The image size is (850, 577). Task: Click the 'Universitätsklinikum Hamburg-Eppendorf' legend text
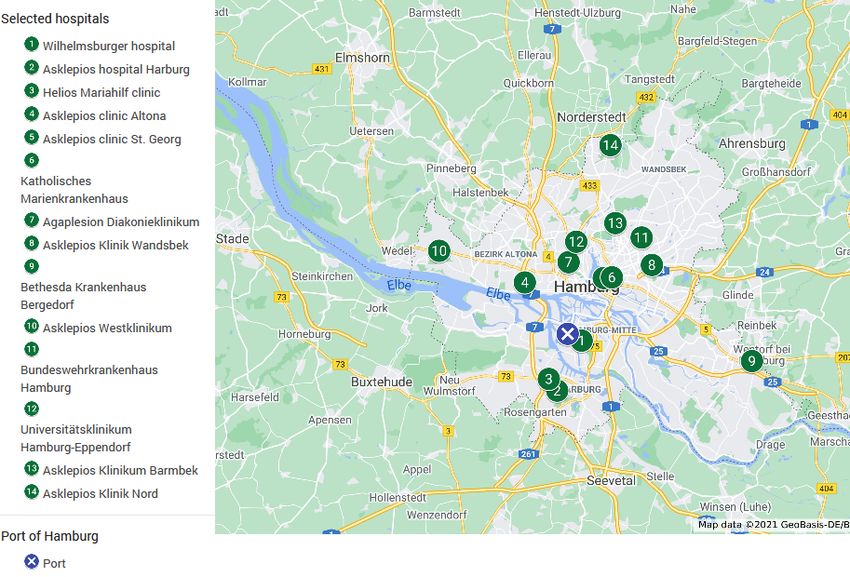(76, 438)
